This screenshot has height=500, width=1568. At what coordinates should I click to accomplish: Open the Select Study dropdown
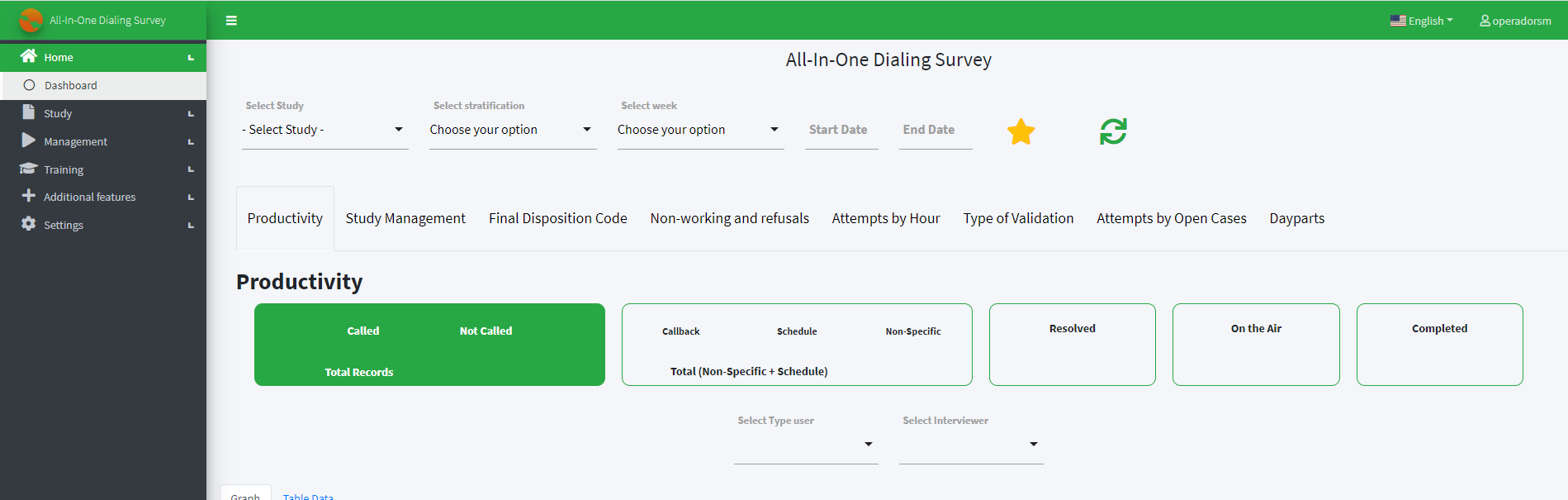(324, 130)
